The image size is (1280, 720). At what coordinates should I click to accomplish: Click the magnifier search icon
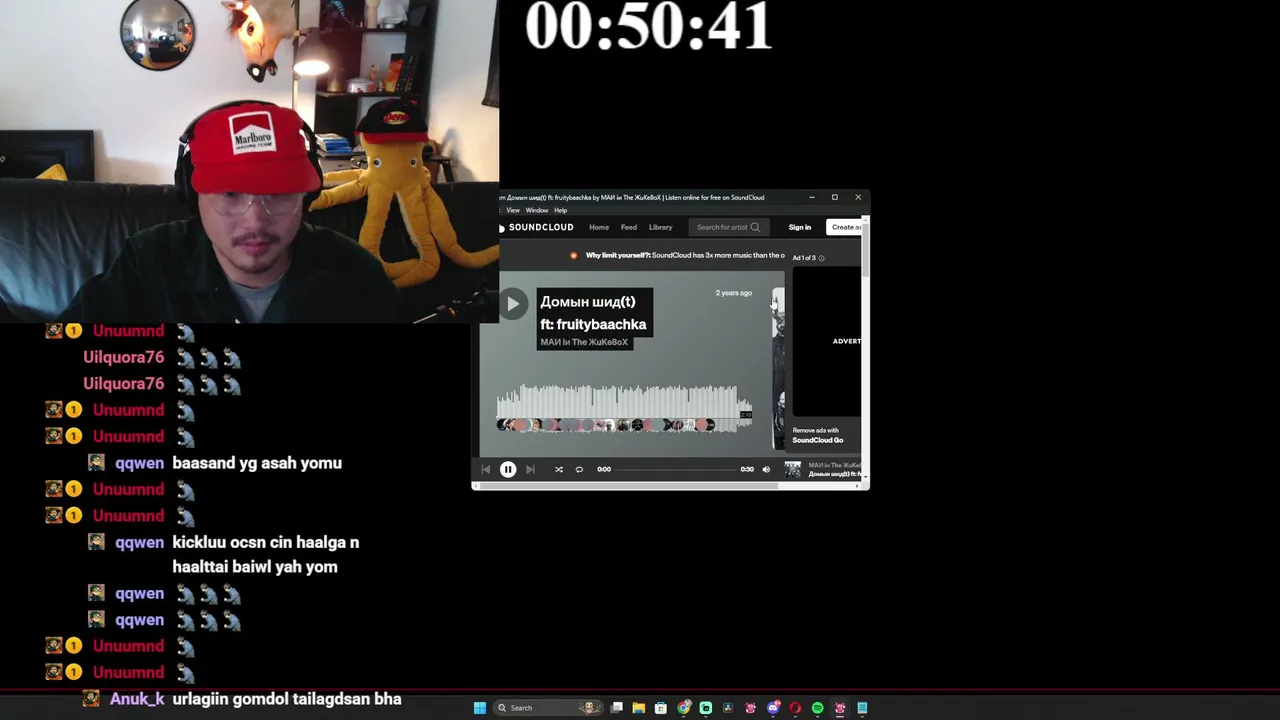coord(755,227)
